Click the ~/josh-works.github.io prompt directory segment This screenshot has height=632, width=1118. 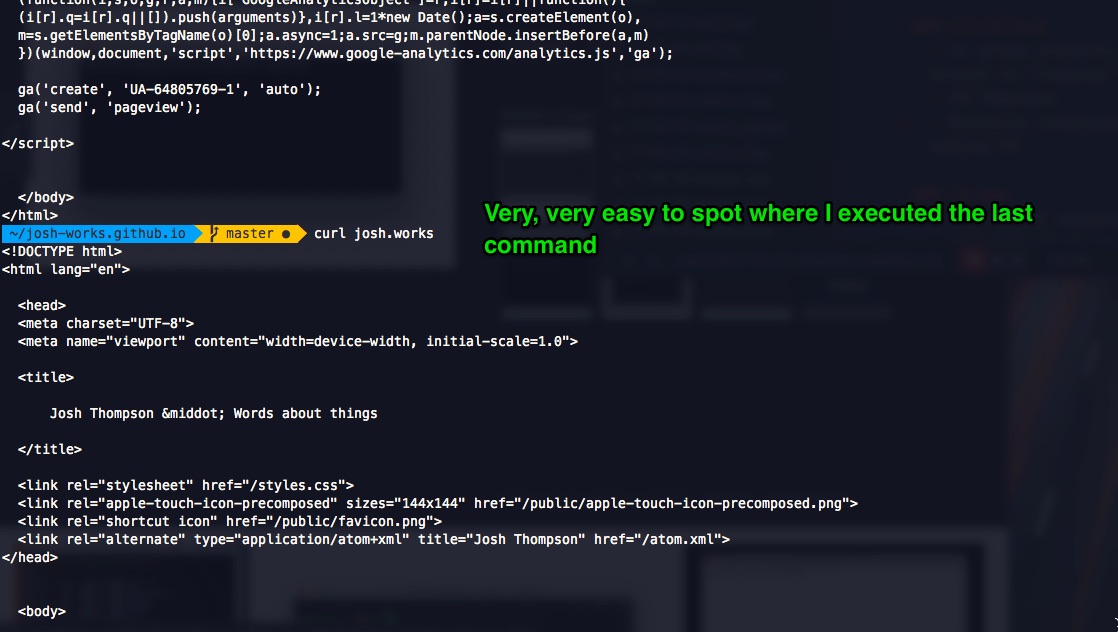click(98, 233)
